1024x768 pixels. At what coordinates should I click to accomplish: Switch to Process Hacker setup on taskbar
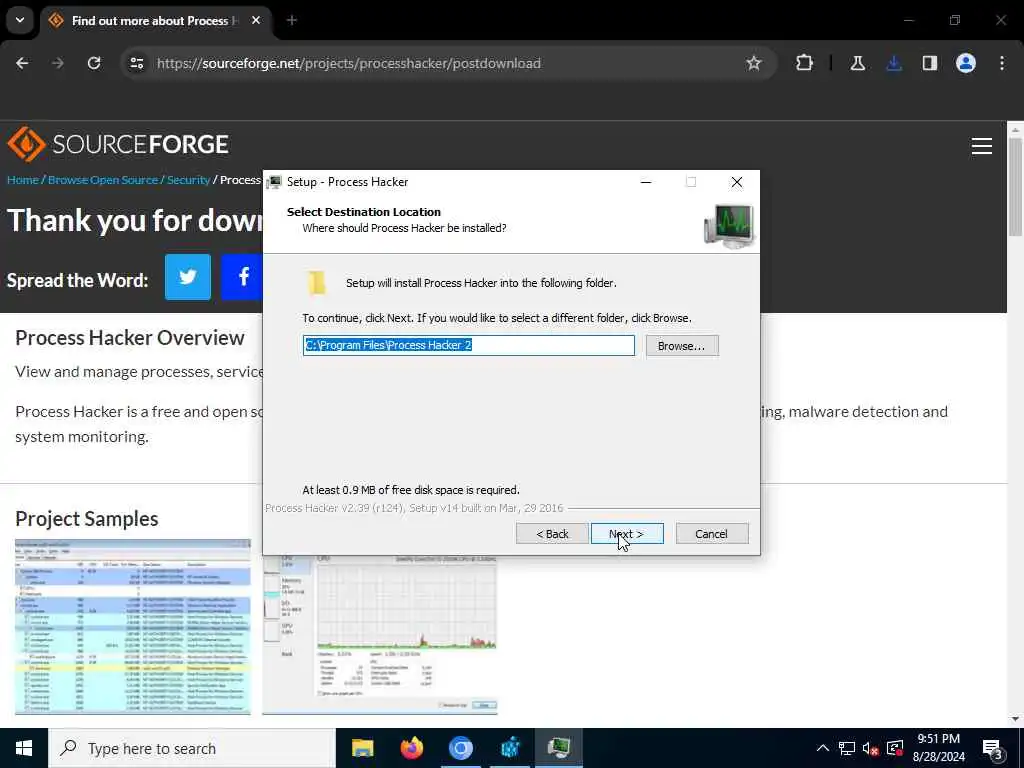coord(559,748)
